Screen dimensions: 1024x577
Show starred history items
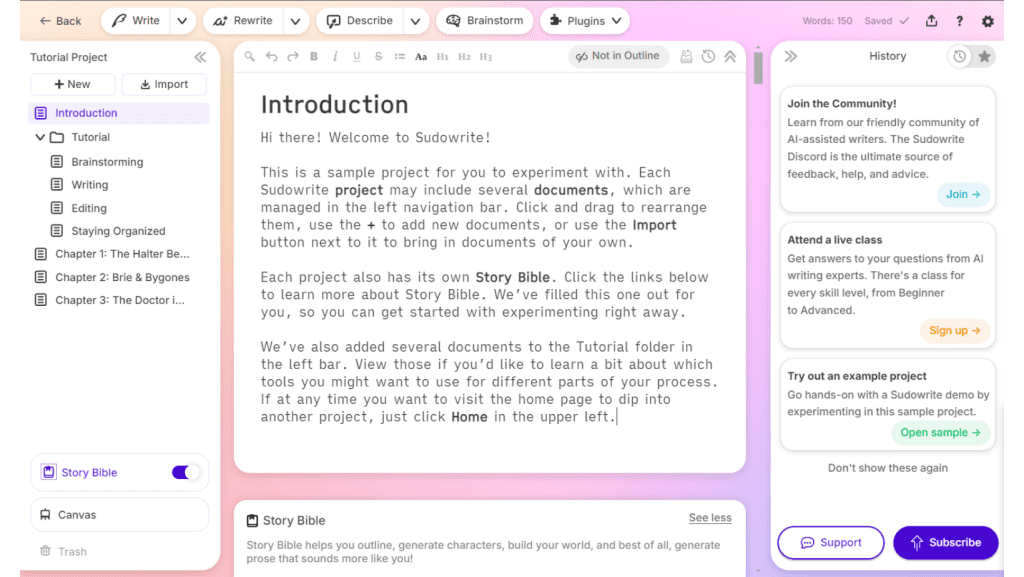[x=984, y=57]
